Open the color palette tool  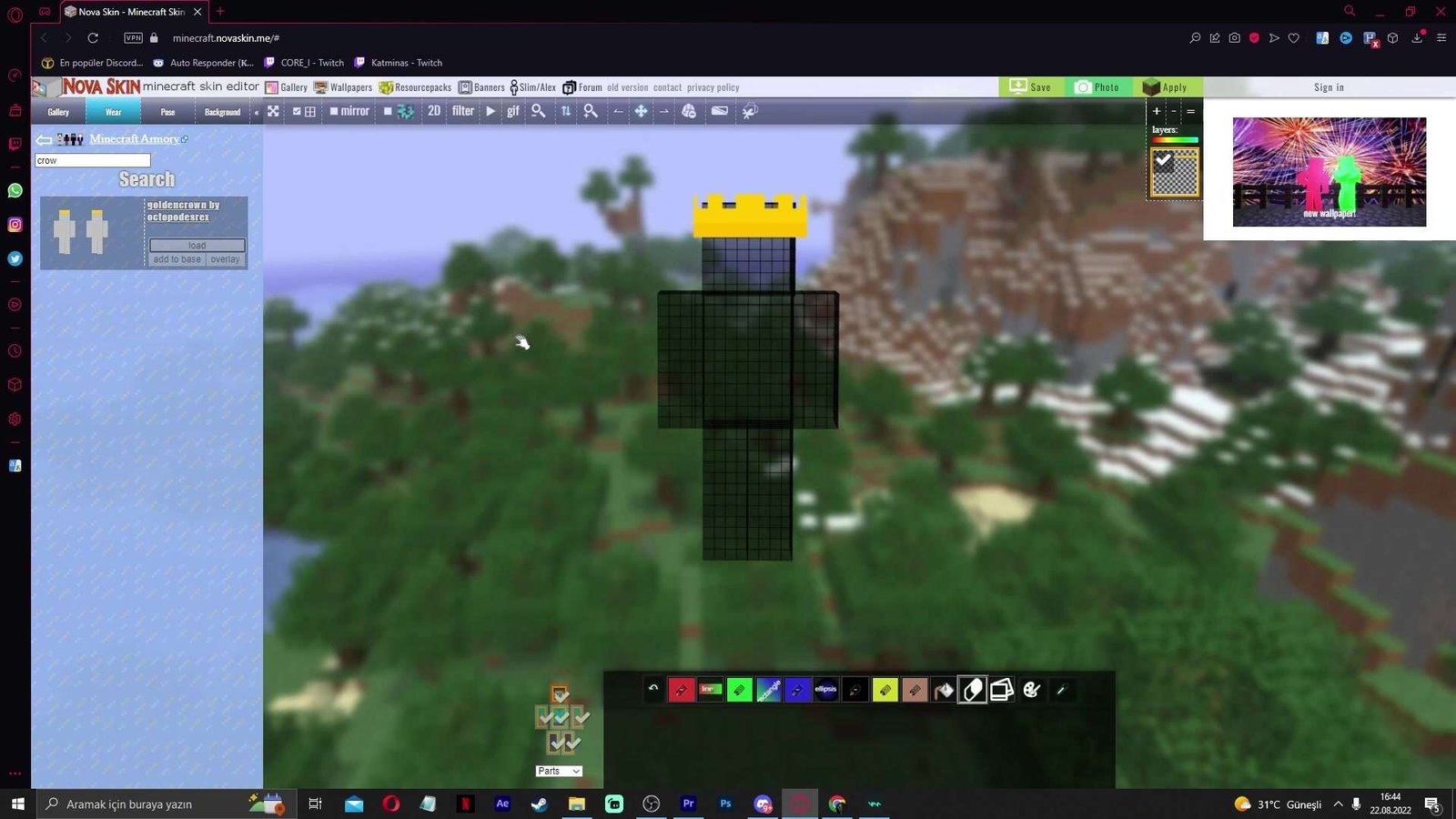click(x=1031, y=691)
